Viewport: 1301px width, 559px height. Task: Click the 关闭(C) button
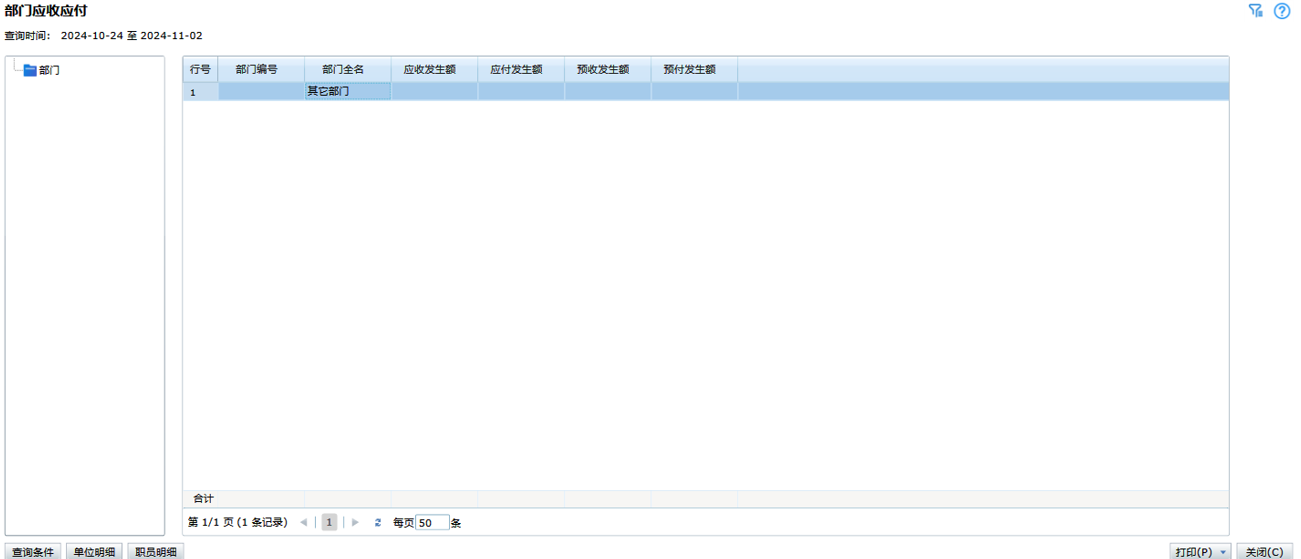(1264, 552)
